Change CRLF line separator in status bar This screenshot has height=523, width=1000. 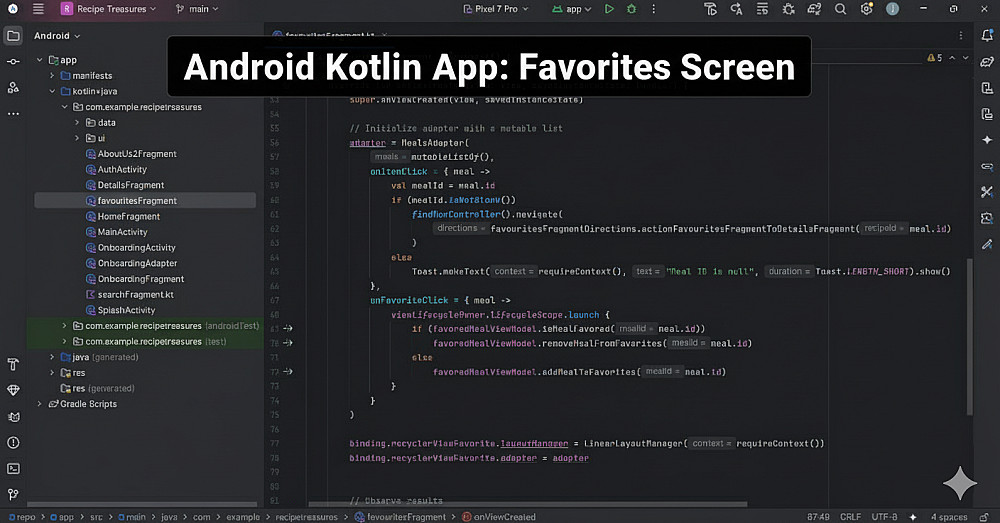pyautogui.click(x=850, y=517)
